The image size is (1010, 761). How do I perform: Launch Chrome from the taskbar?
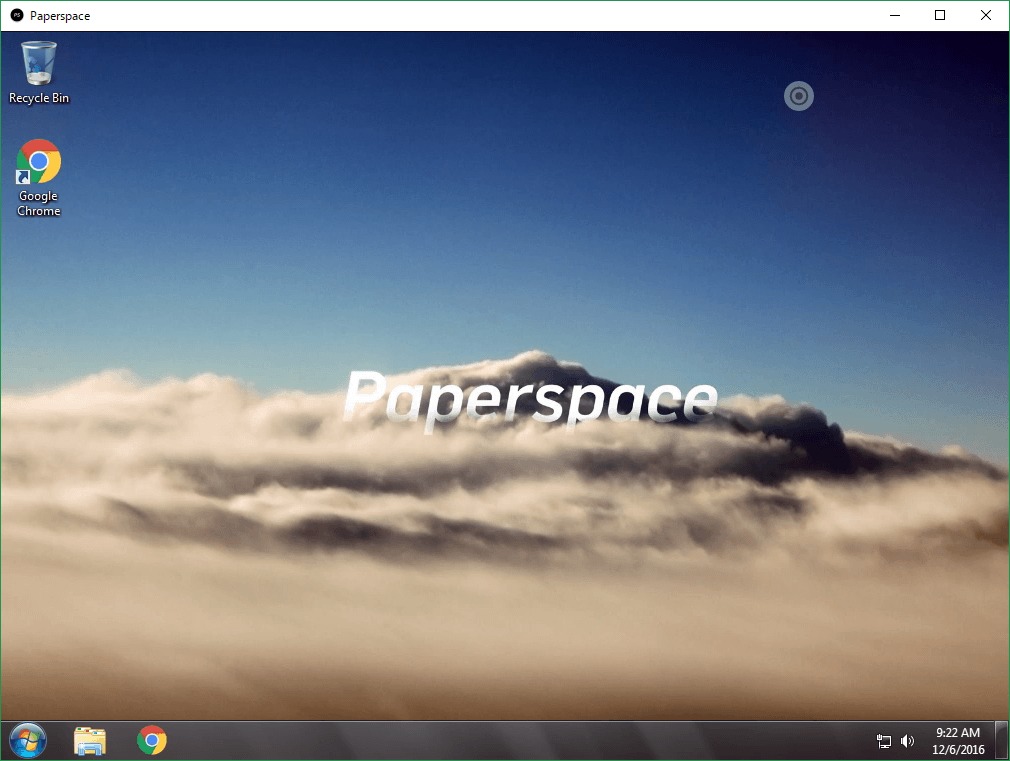coord(152,740)
